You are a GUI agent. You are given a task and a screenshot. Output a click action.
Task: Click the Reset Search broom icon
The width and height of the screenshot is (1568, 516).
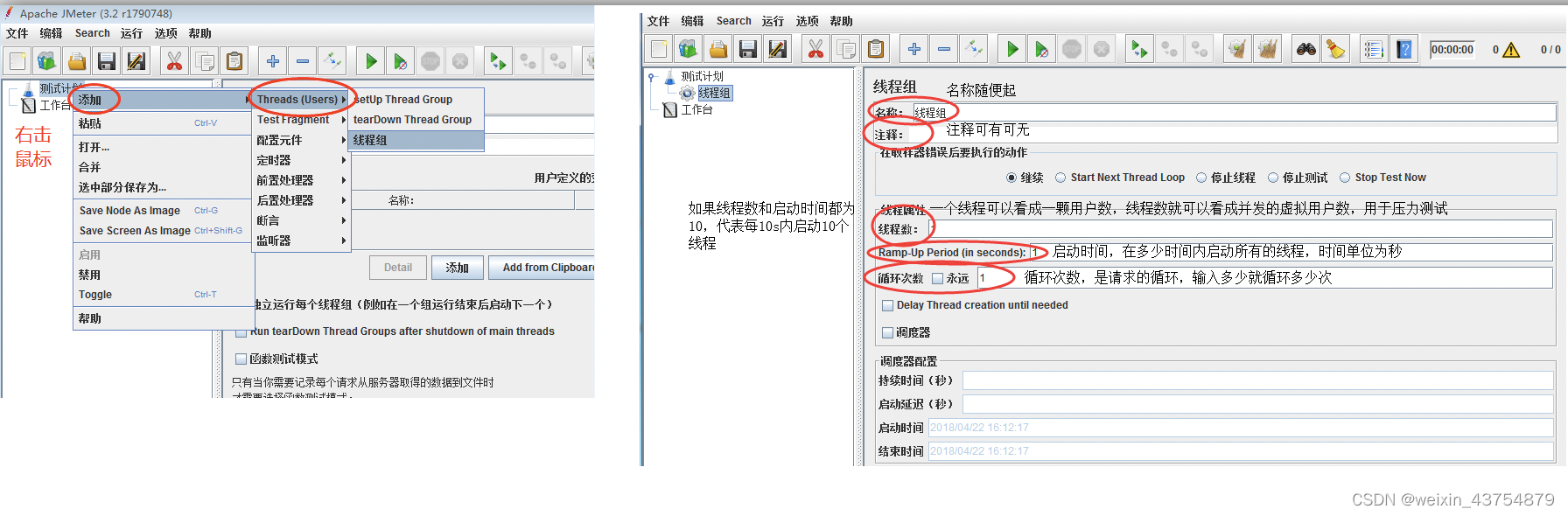coord(1335,49)
